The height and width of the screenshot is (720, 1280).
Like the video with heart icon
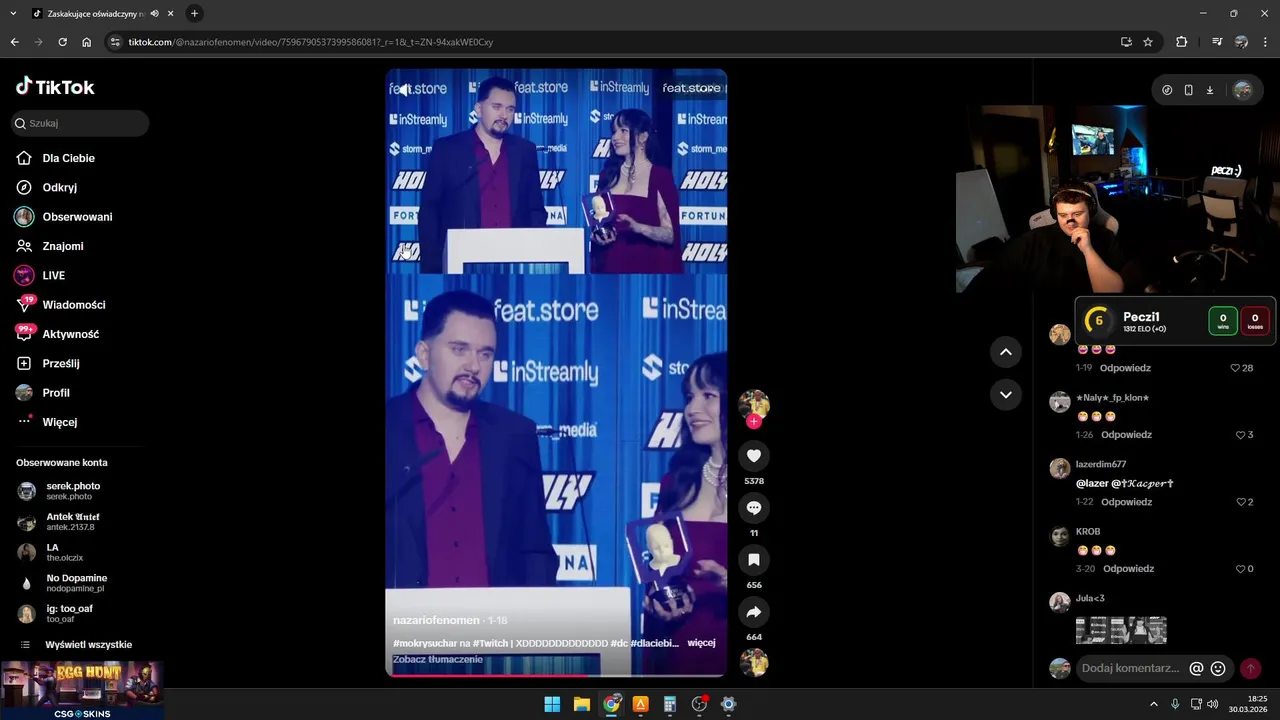(x=754, y=456)
